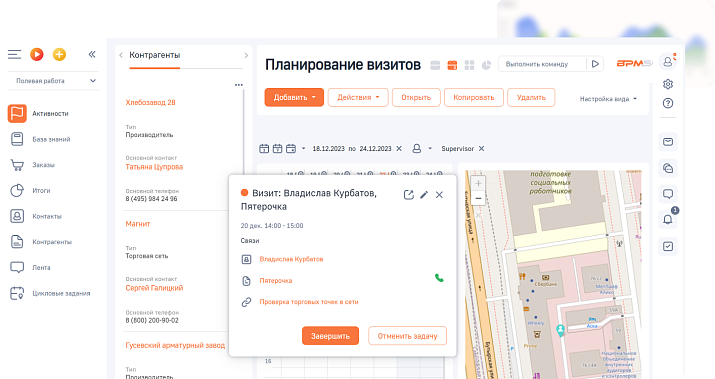
Task: Select month calendar period icon
Action: (x=290, y=149)
